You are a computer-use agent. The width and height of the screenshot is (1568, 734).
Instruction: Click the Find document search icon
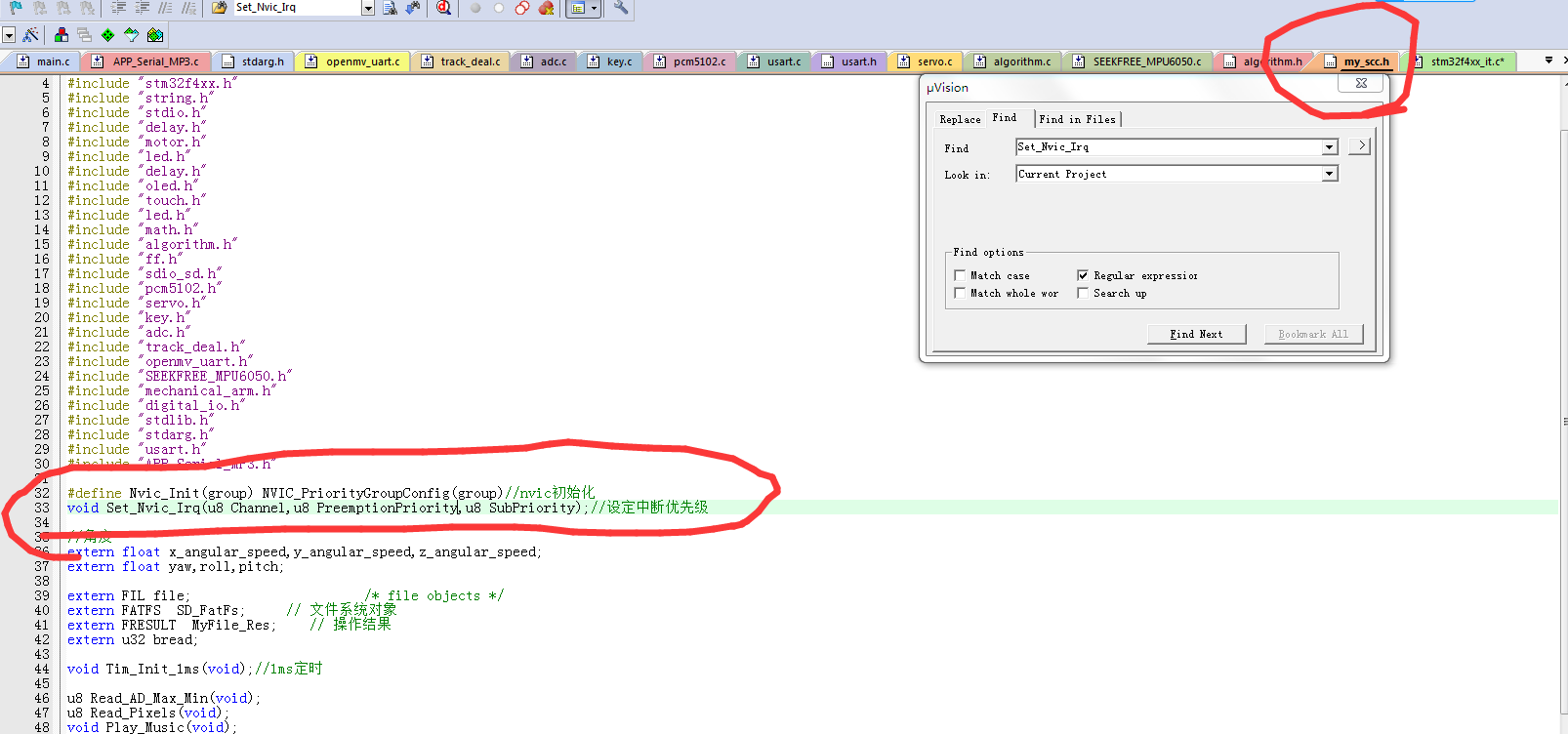coord(390,8)
